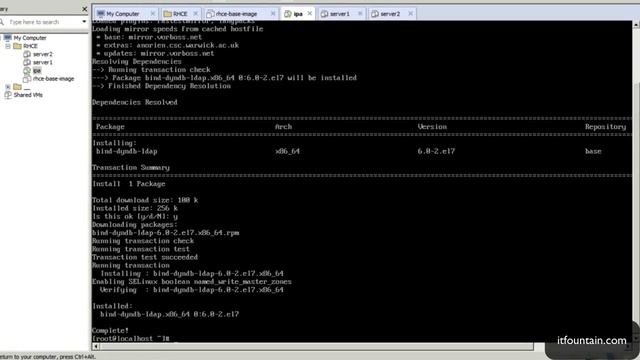Click 'Dependencies Resolved' text in the terminal
Screen dimensions: 640x360
(x=135, y=102)
